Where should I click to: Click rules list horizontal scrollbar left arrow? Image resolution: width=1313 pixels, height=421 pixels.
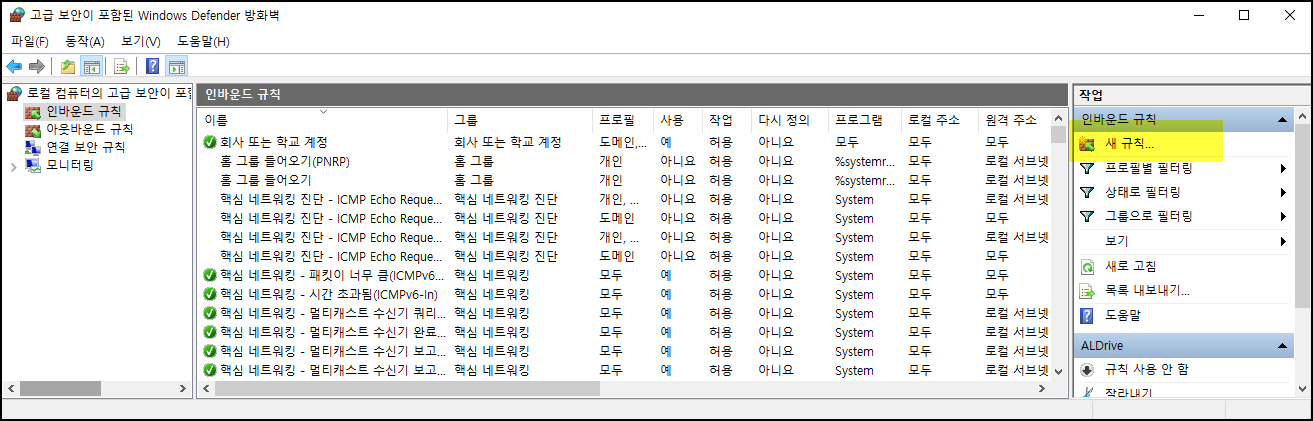(206, 388)
